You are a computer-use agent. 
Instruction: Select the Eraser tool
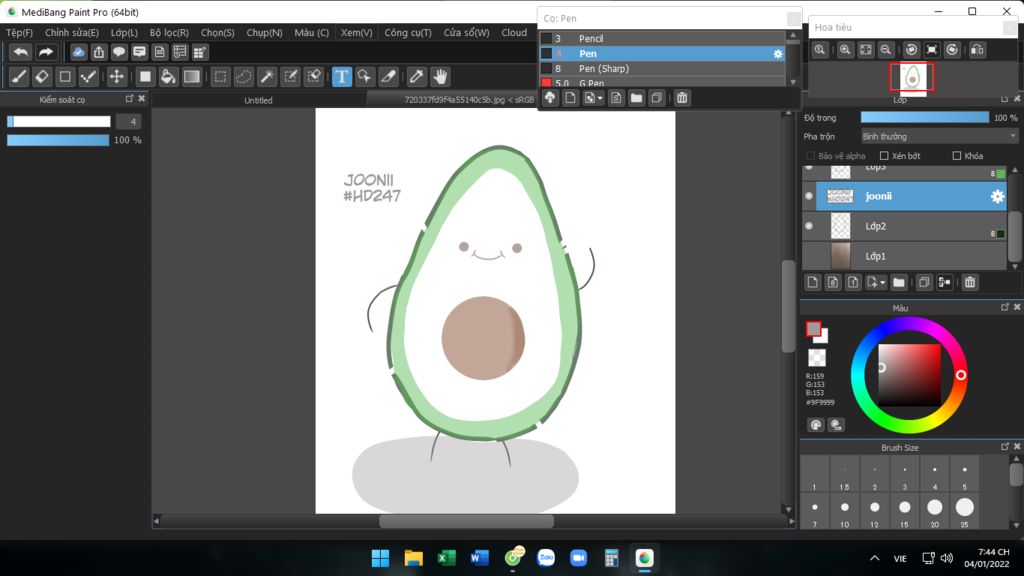(42, 77)
